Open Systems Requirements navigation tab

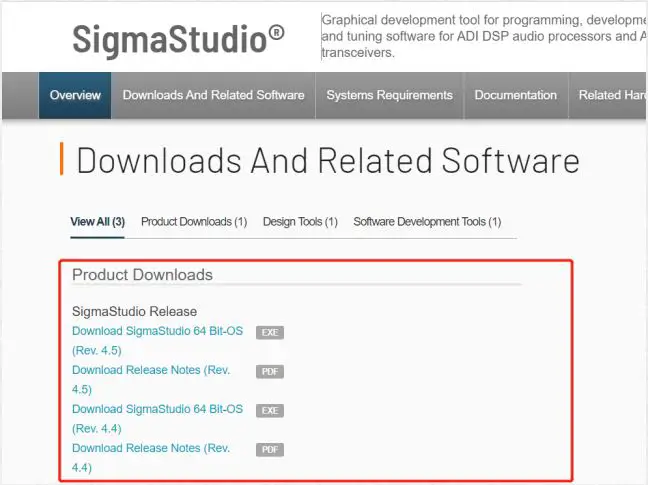coord(389,95)
